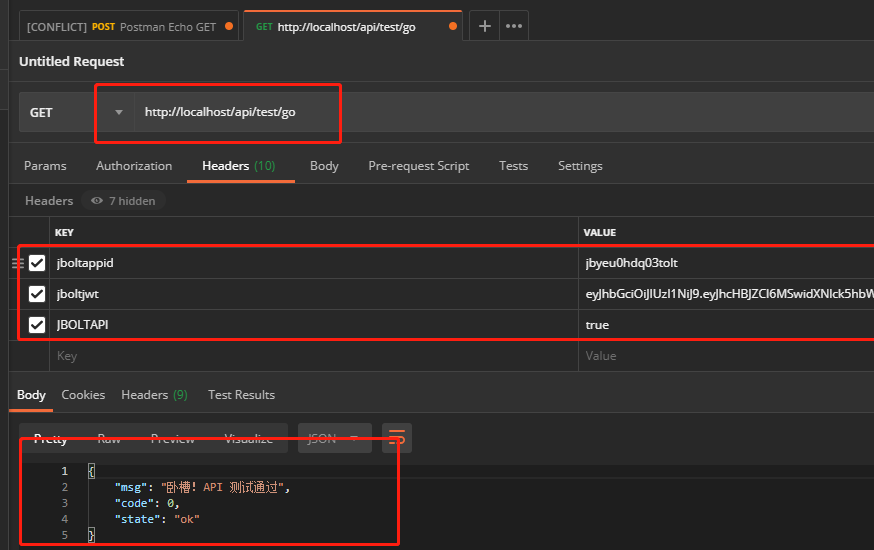Open the Pre-request Script tab
The width and height of the screenshot is (874, 550).
click(x=418, y=166)
